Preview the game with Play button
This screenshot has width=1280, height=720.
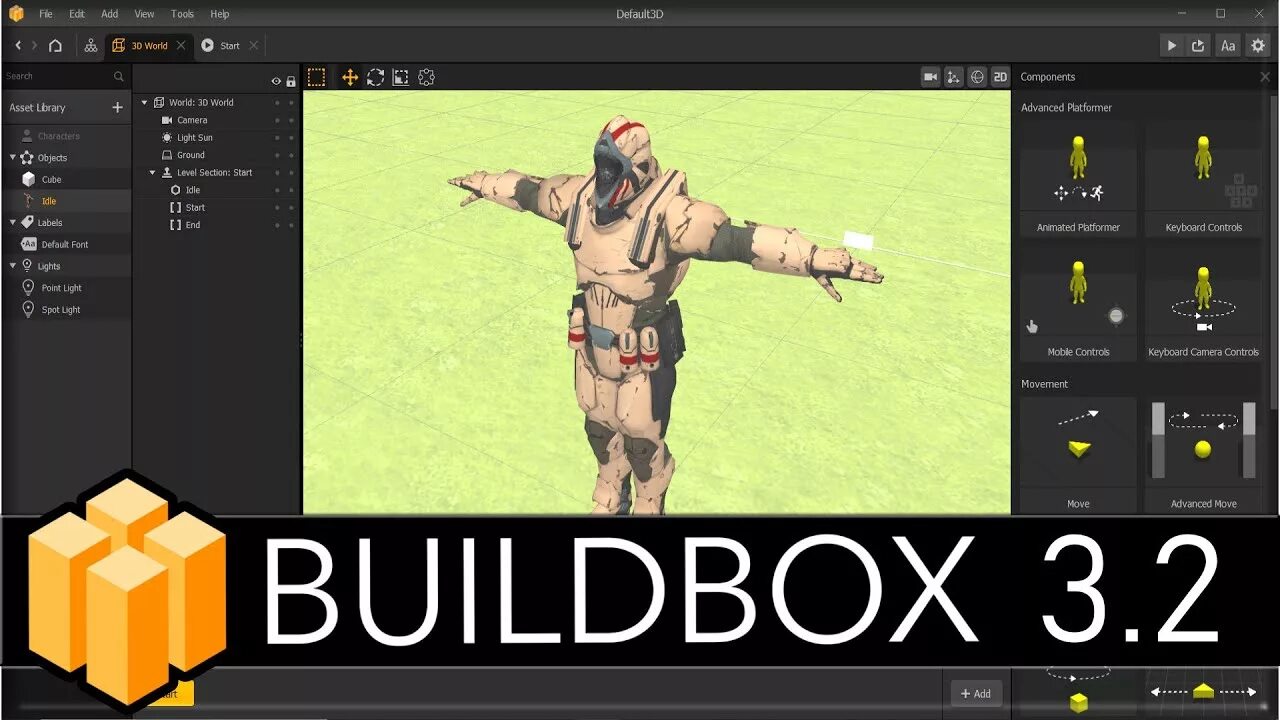pos(1171,45)
